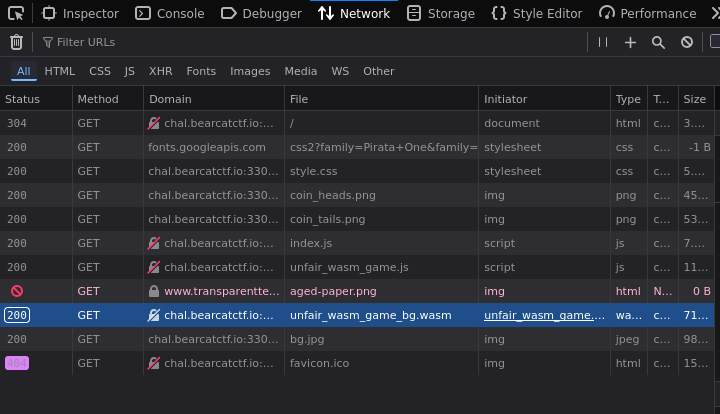Select the bg.jpg request
Screen dimensions: 720x414
point(357,339)
